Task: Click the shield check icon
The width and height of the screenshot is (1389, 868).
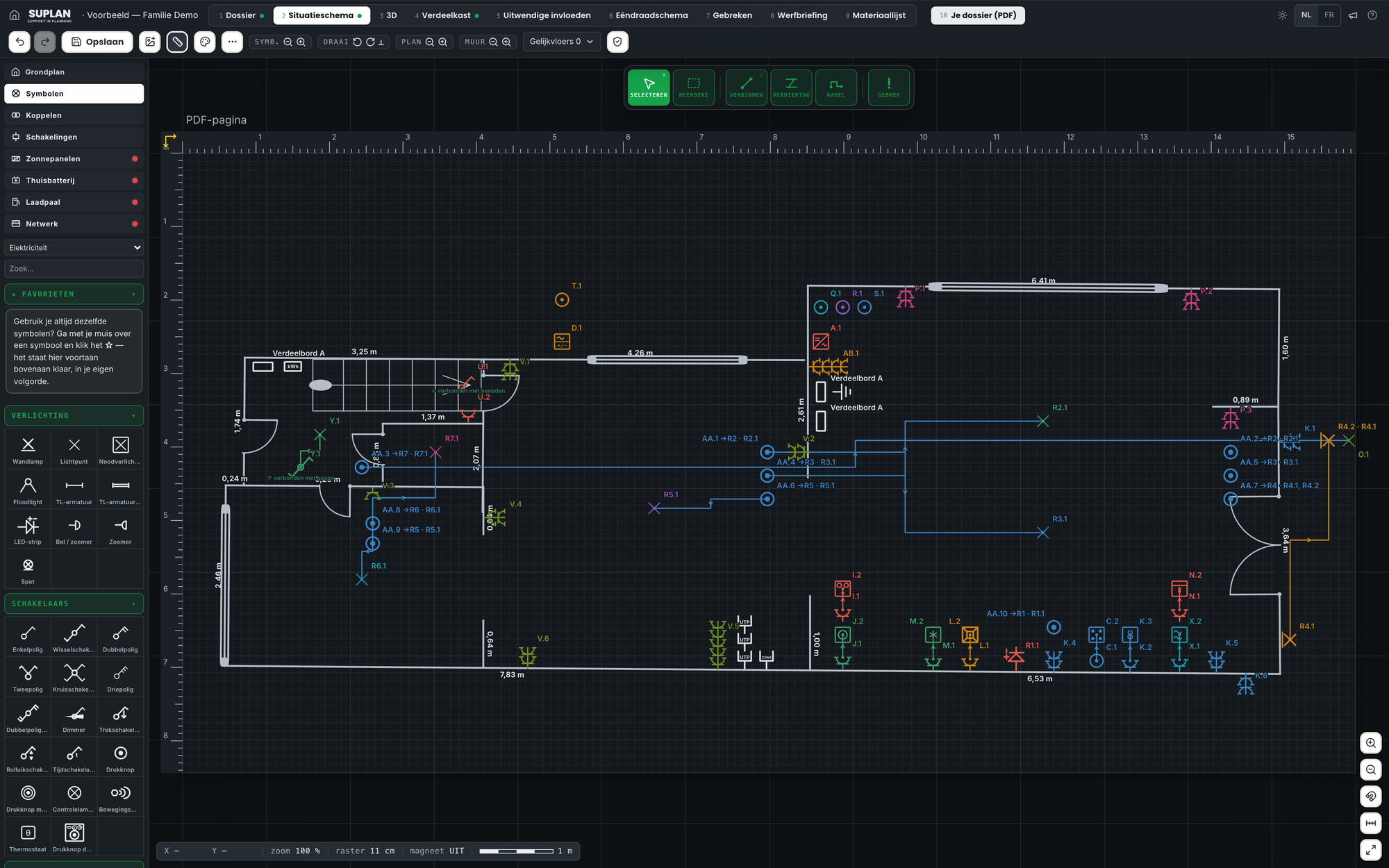Action: [617, 42]
